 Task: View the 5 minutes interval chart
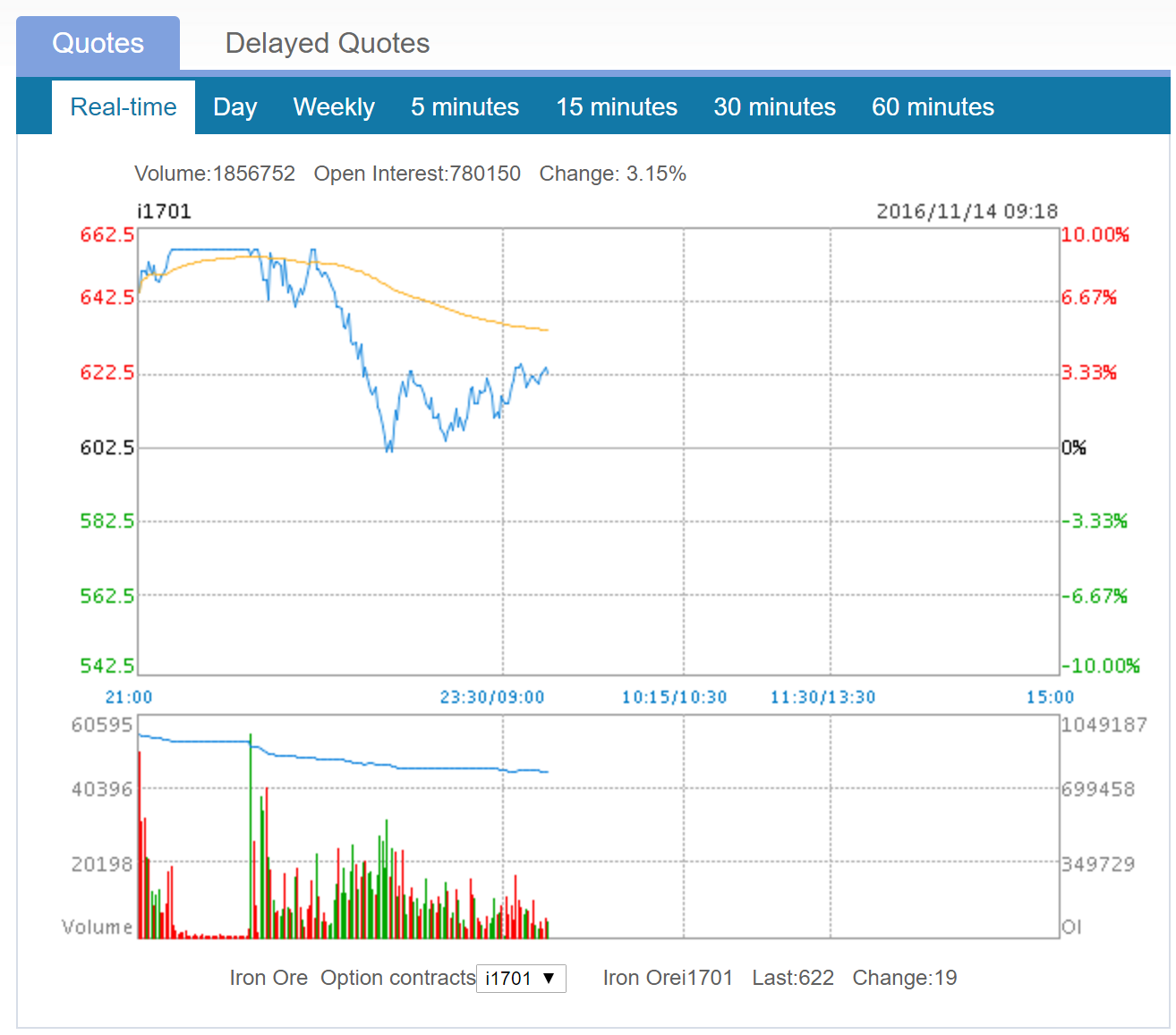click(x=464, y=107)
